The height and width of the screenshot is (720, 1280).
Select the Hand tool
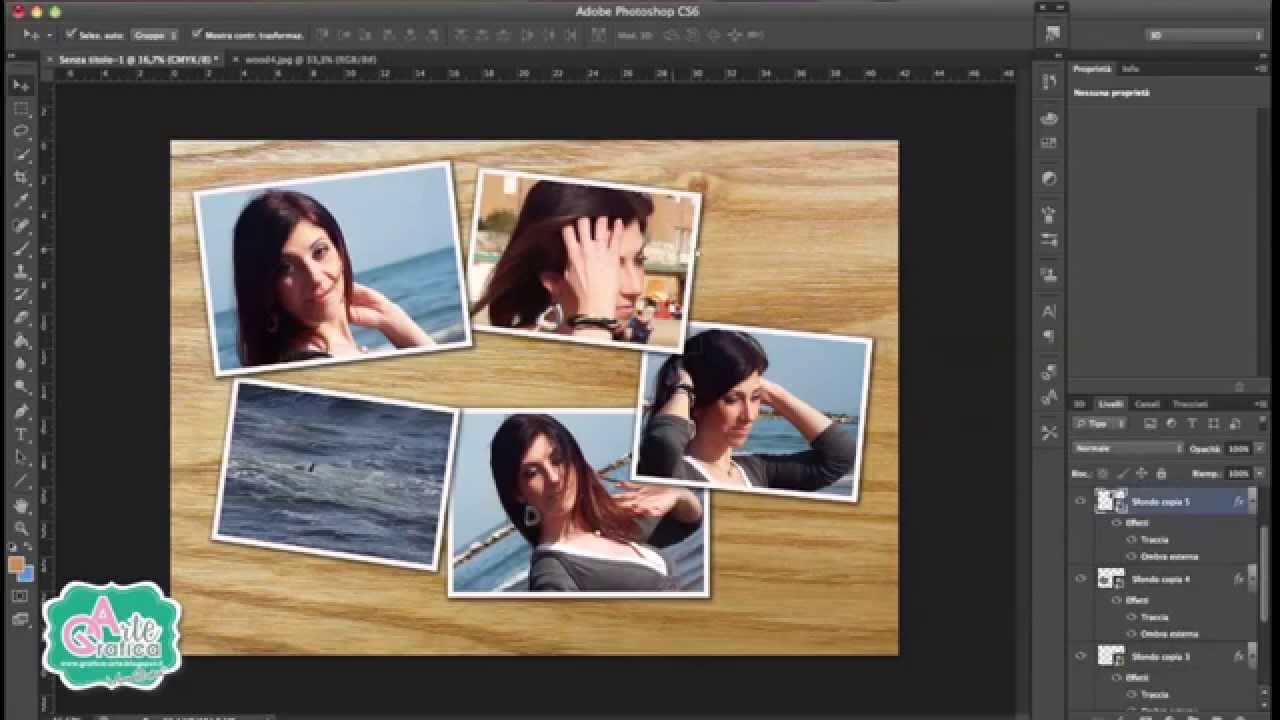click(21, 504)
